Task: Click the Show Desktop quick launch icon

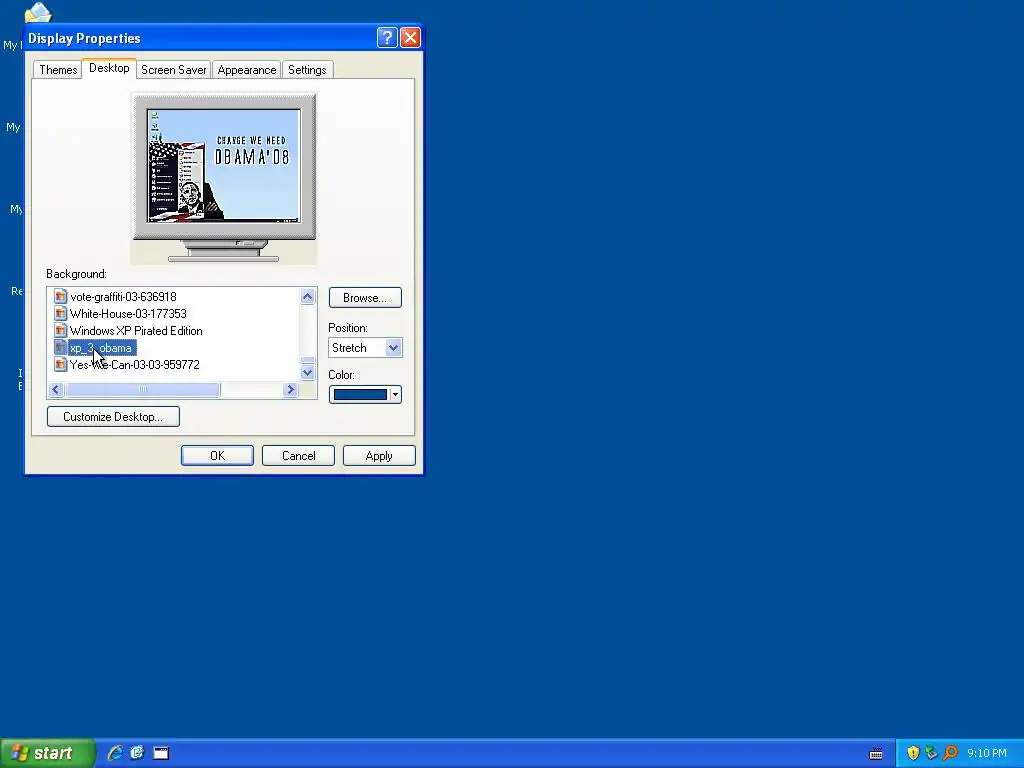Action: [161, 753]
